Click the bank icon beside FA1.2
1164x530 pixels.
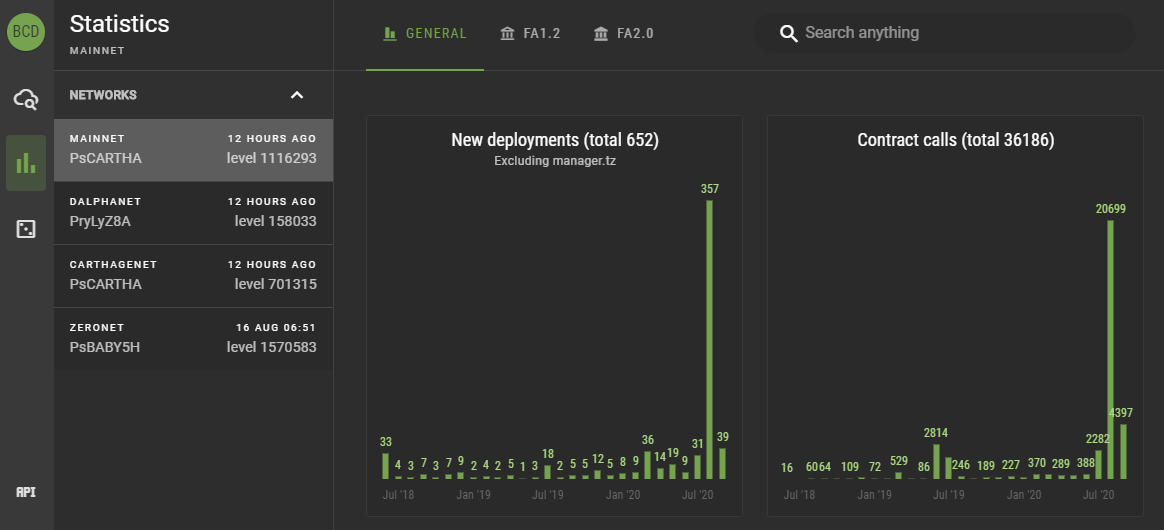[508, 33]
